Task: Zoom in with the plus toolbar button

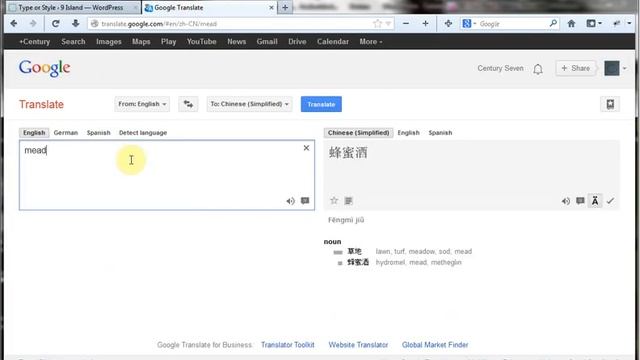Action: coord(425,24)
